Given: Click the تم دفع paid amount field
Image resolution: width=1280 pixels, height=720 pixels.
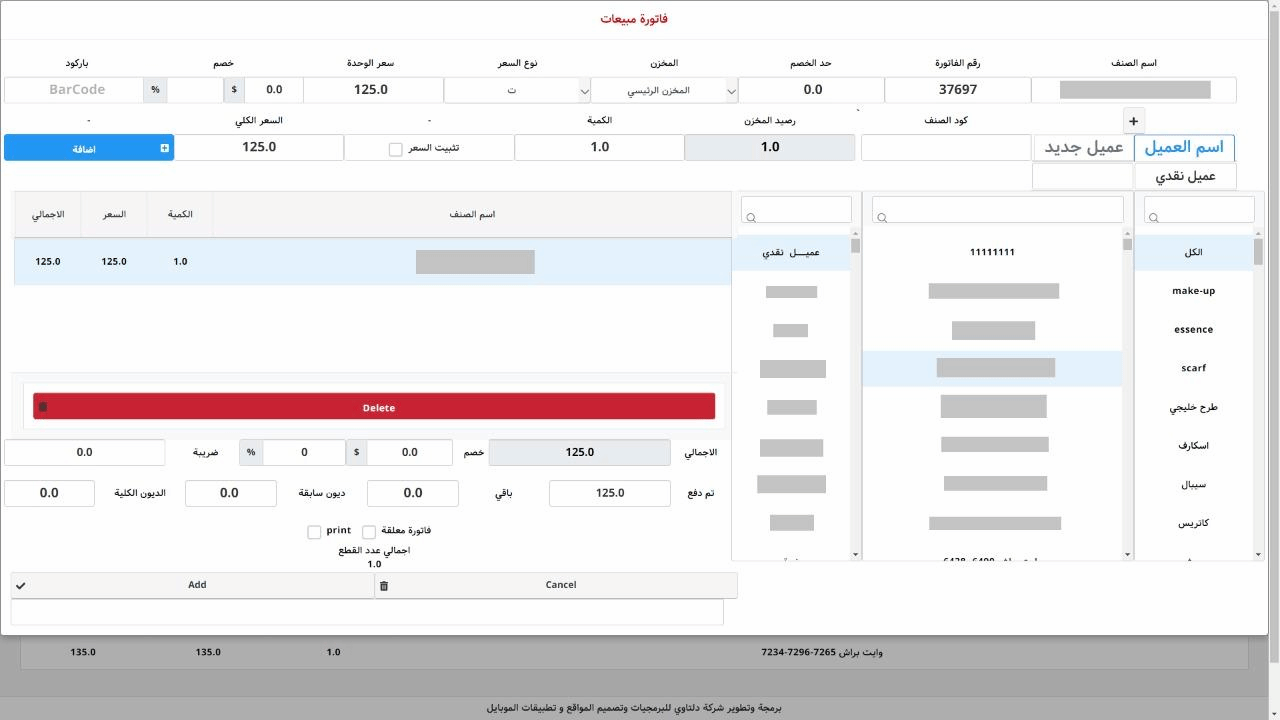Looking at the screenshot, I should 610,493.
